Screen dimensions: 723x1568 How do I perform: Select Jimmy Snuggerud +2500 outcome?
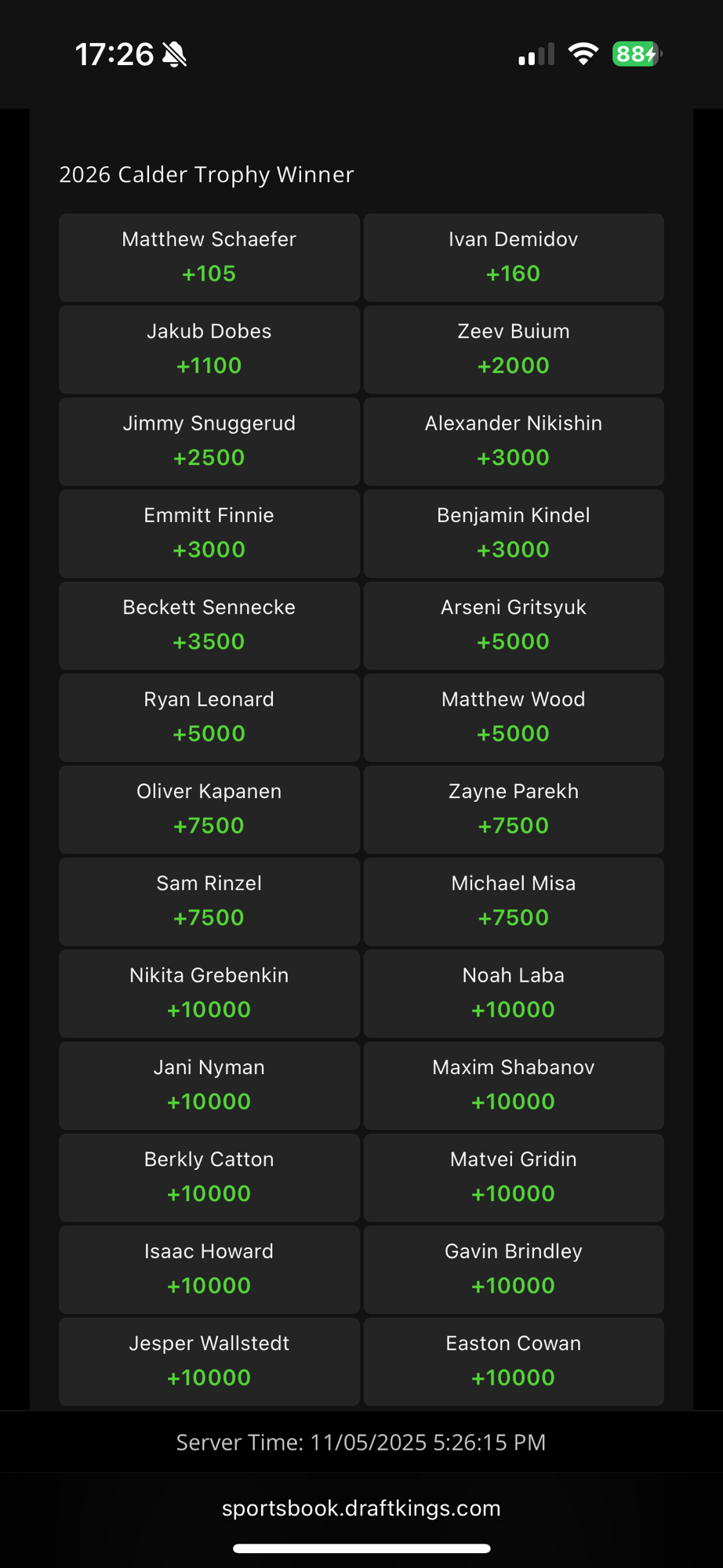[x=209, y=441]
